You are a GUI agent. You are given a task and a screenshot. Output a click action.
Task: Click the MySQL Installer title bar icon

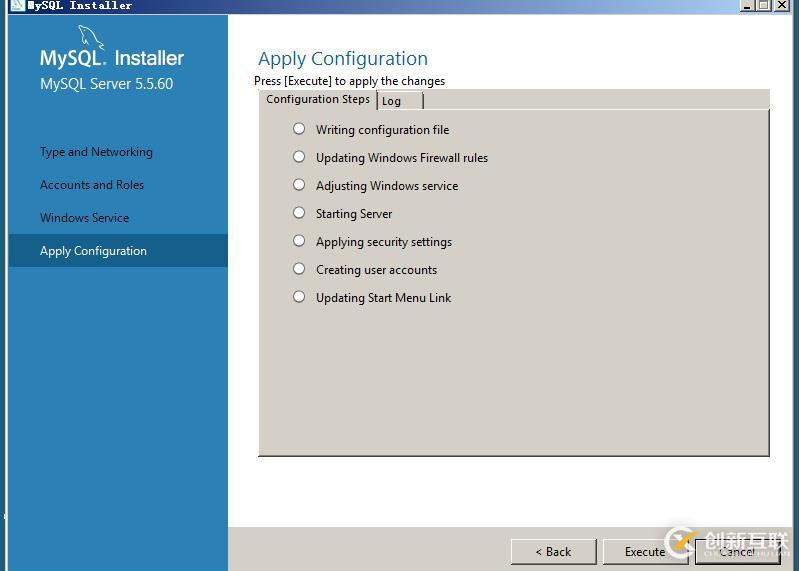(x=18, y=6)
